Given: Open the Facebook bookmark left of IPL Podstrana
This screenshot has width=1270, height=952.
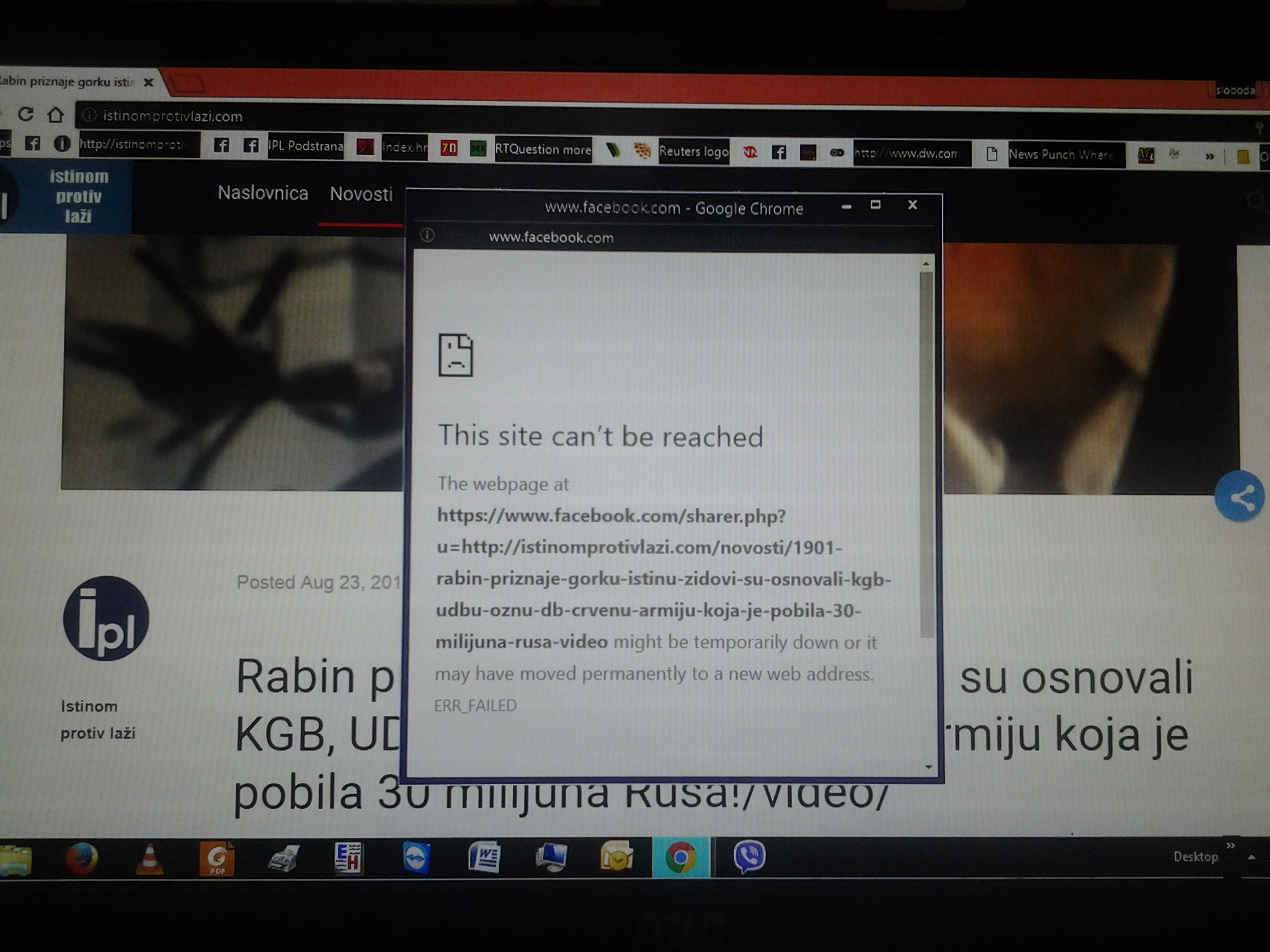Looking at the screenshot, I should 251,146.
